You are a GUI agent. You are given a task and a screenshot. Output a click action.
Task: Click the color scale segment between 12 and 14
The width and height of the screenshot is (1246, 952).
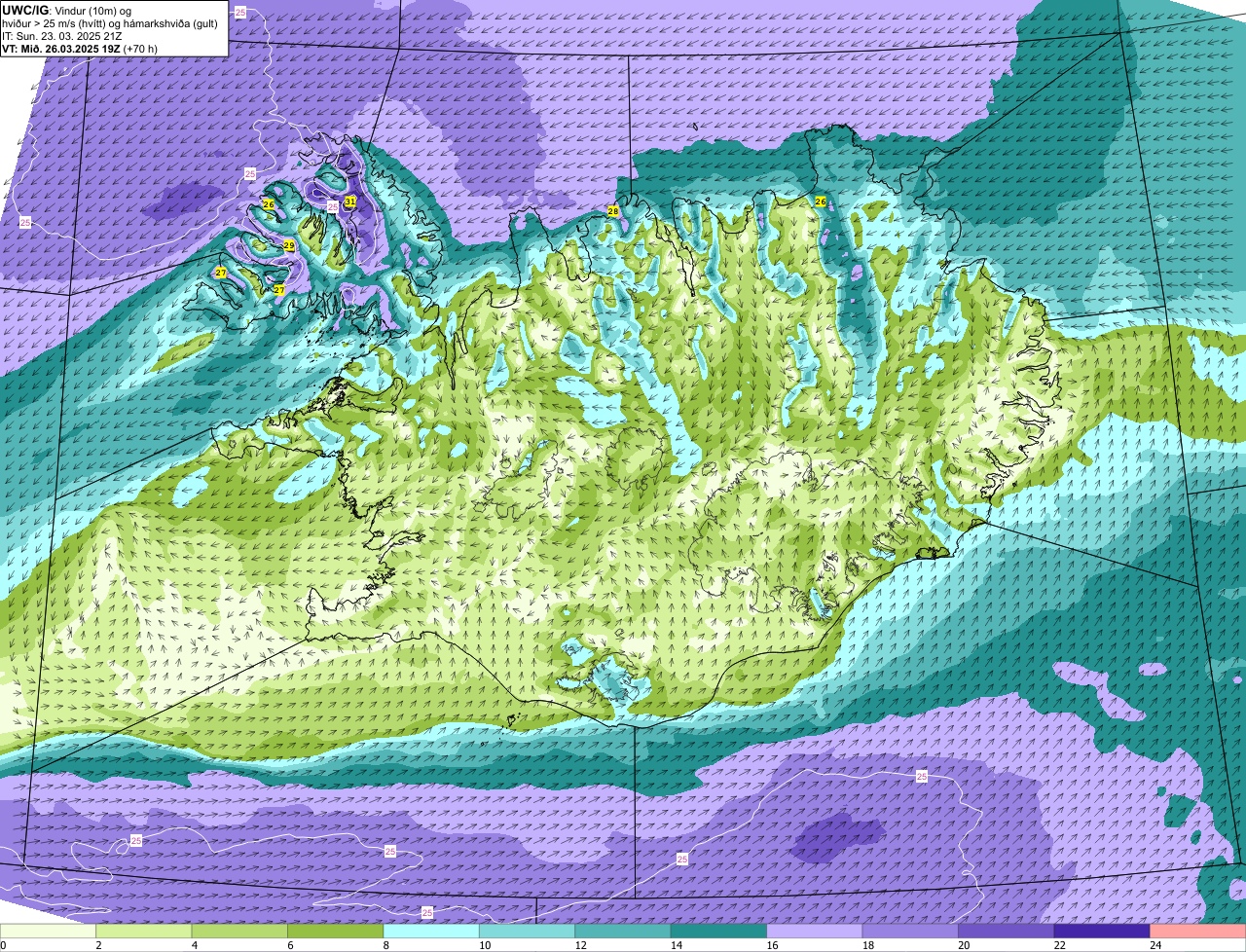click(x=623, y=931)
